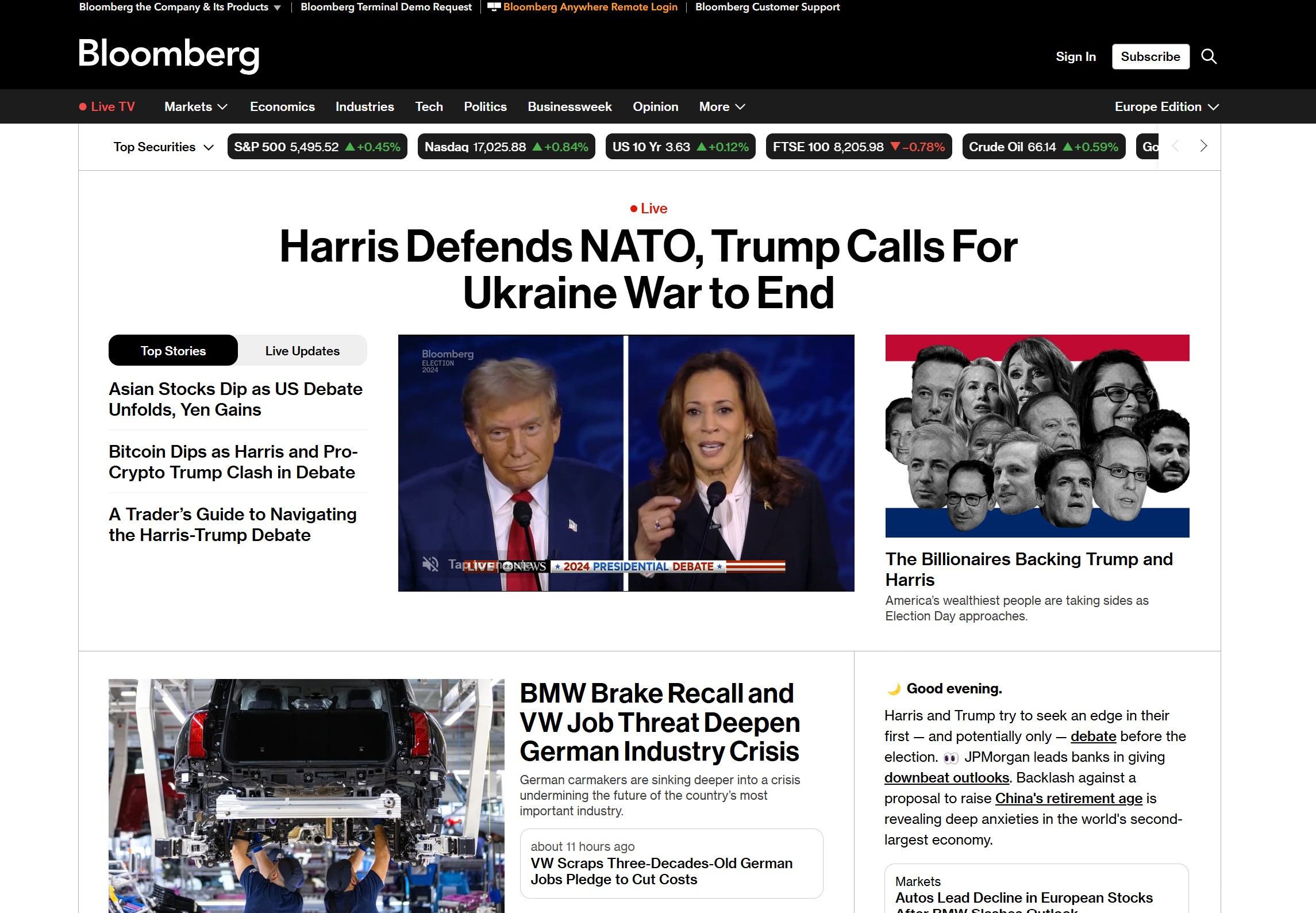Viewport: 1316px width, 913px height.
Task: Open Bitcoin Dips story
Action: 233,462
